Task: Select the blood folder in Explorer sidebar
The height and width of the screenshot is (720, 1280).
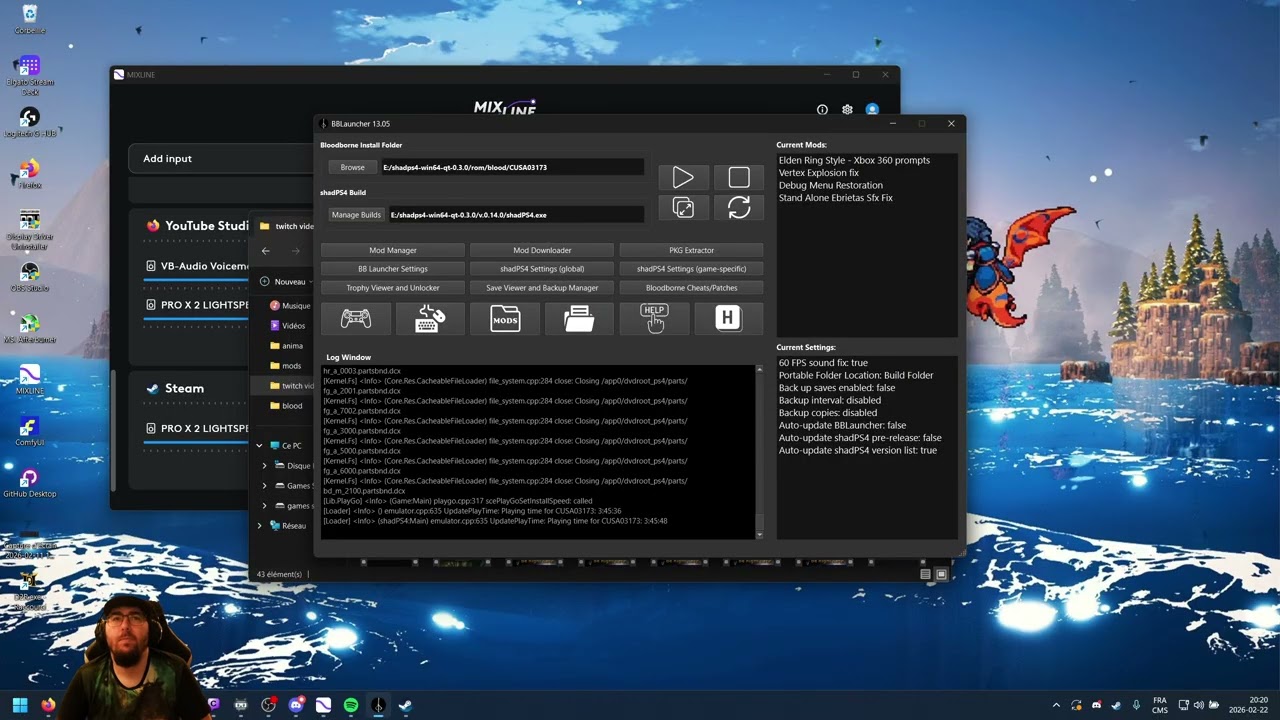Action: point(286,406)
